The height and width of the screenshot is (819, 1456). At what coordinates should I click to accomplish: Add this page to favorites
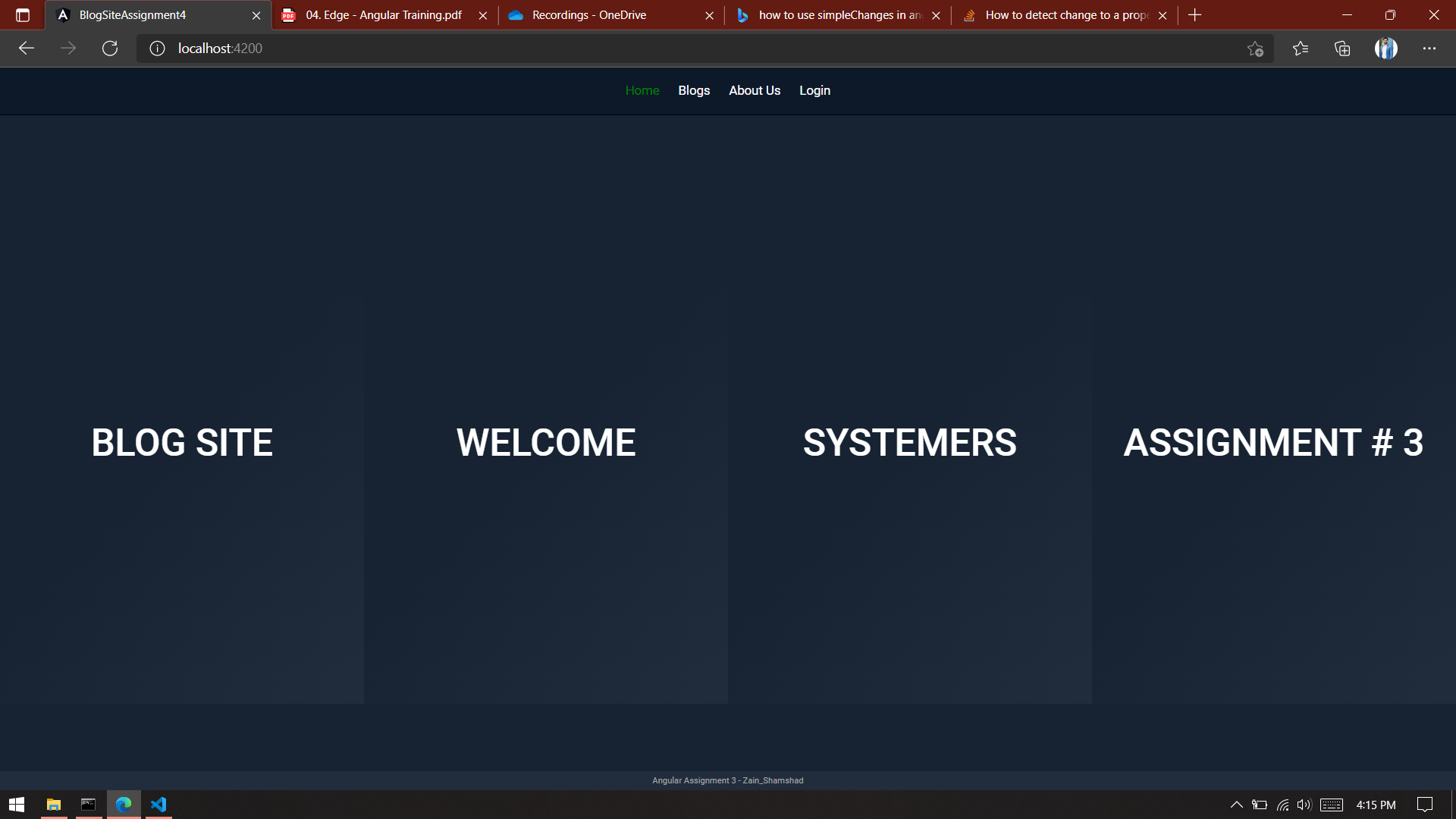(1255, 48)
